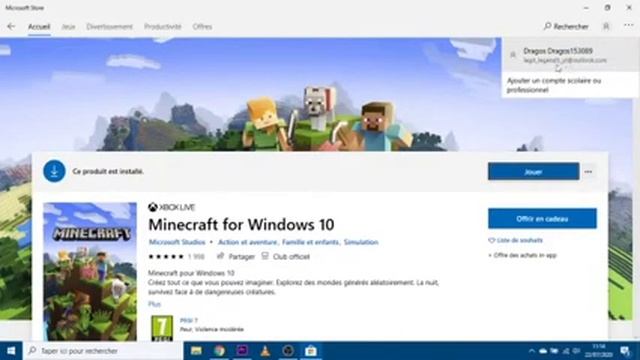Open File Explorer from taskbar
The image size is (640, 360).
click(x=196, y=351)
